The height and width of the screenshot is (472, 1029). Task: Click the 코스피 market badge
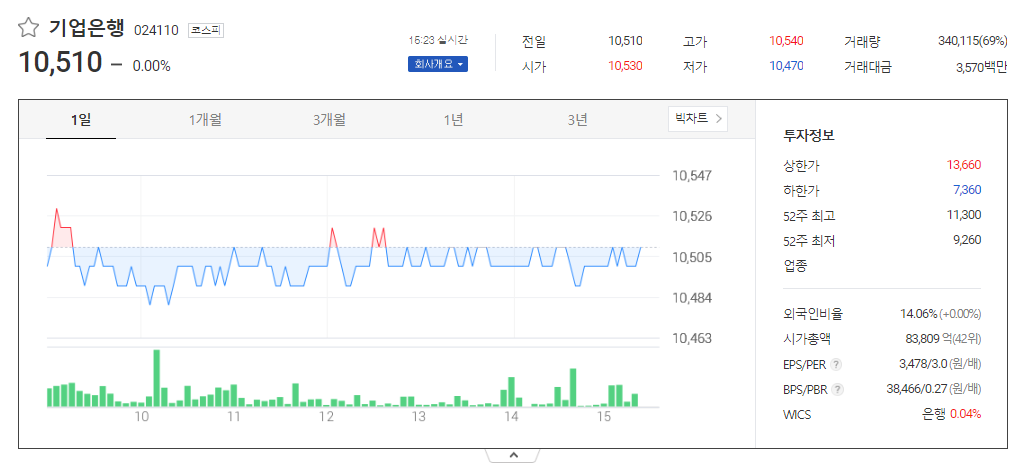tap(206, 30)
